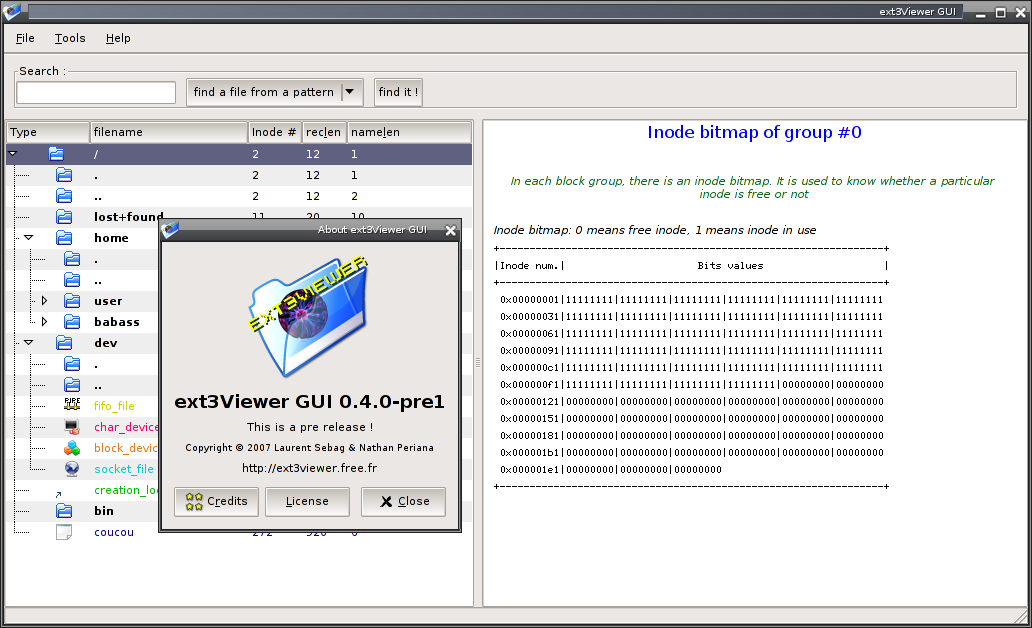Minimize the ext3Viewer GUI window

point(981,13)
